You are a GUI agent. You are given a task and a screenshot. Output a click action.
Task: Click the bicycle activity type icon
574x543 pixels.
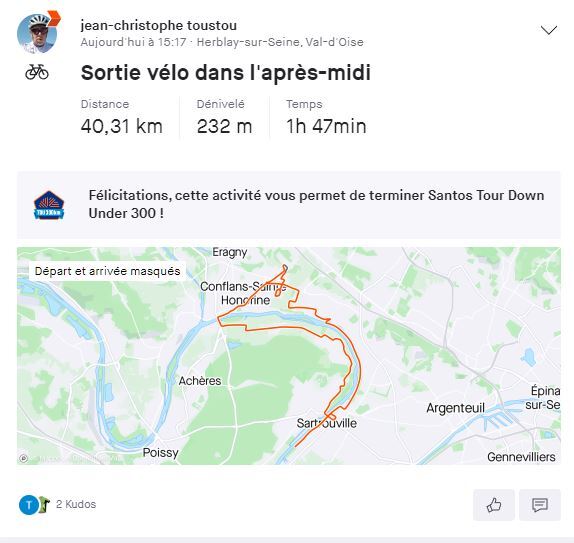(37, 72)
